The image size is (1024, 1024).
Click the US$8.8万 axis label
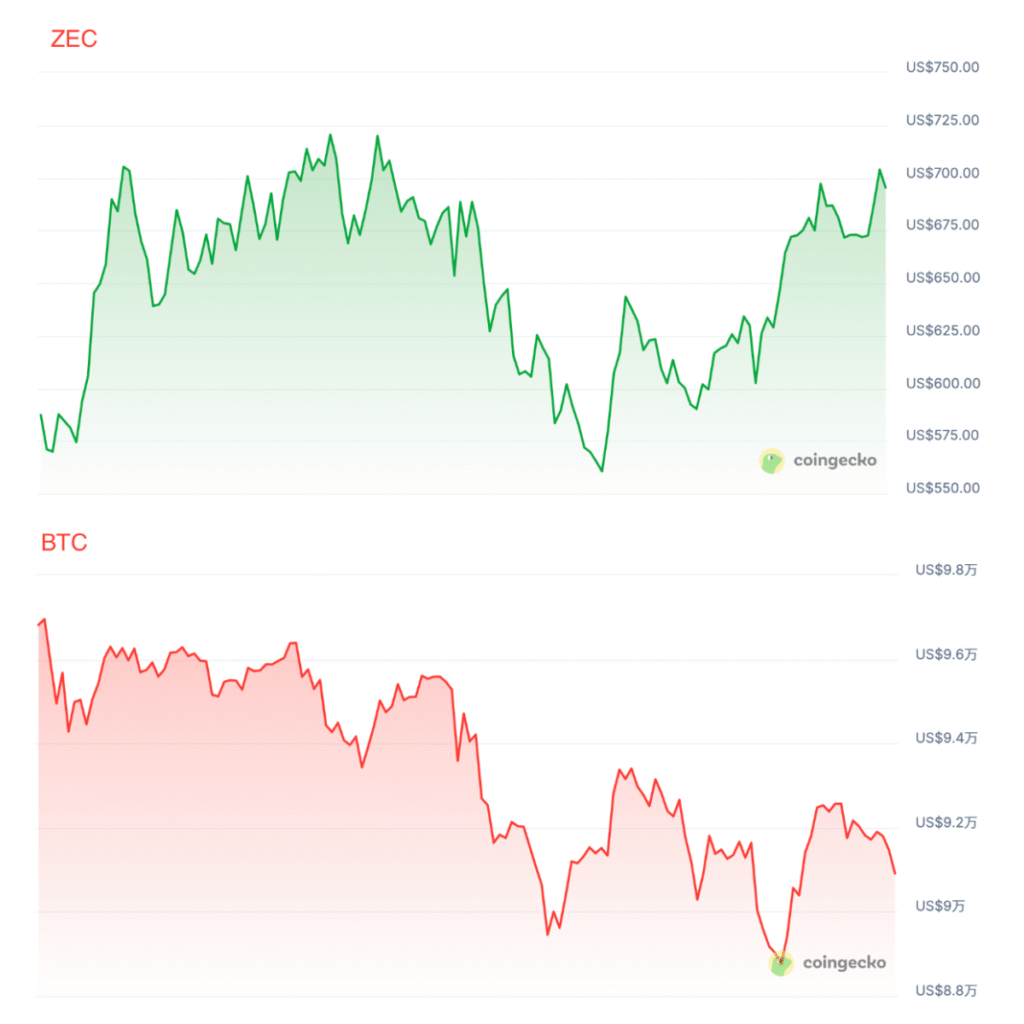click(x=946, y=990)
